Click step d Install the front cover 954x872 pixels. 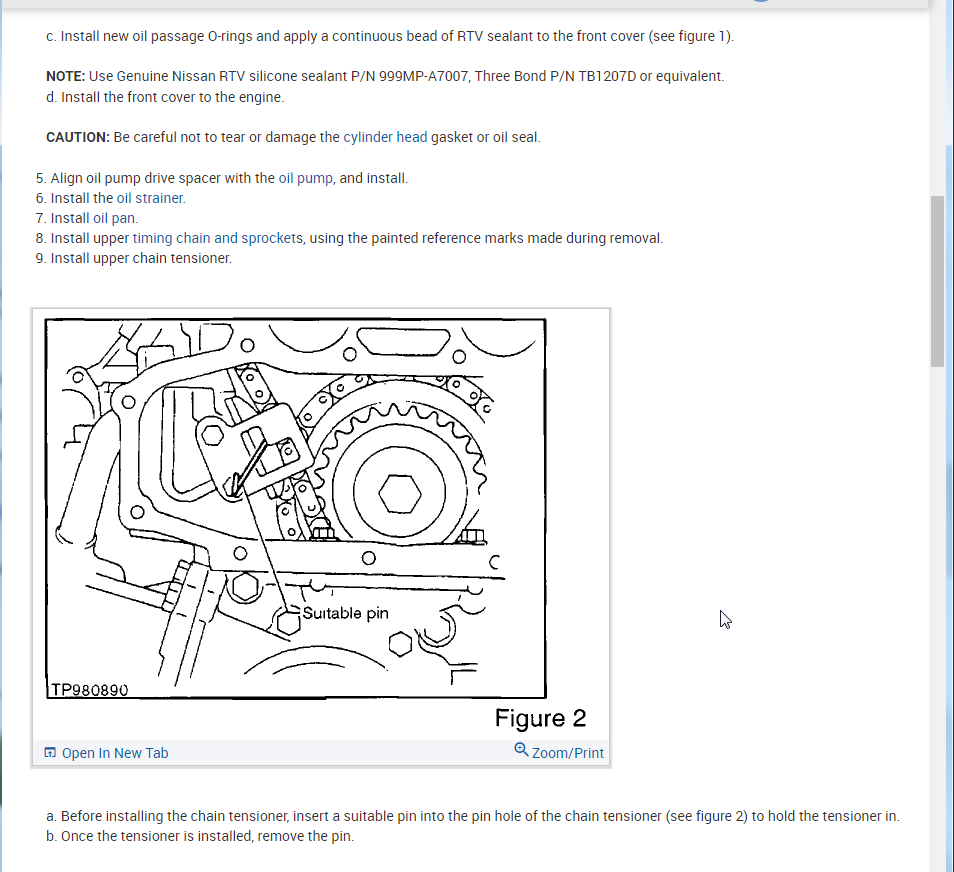tap(165, 97)
